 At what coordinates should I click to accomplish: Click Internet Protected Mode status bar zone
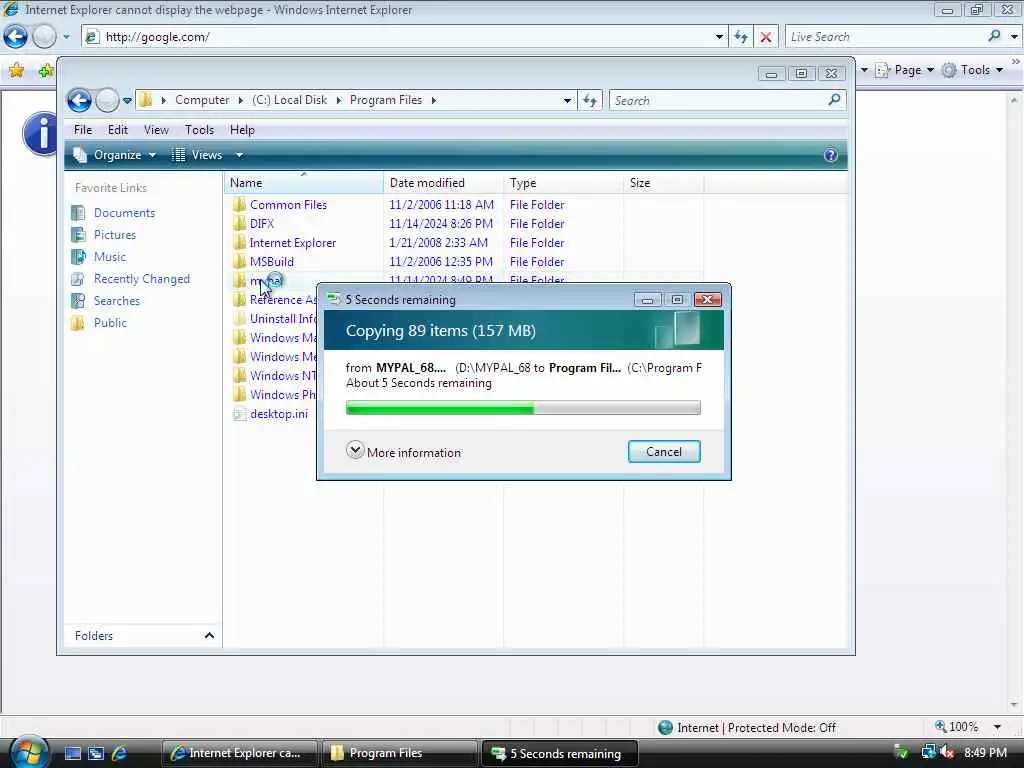point(747,727)
